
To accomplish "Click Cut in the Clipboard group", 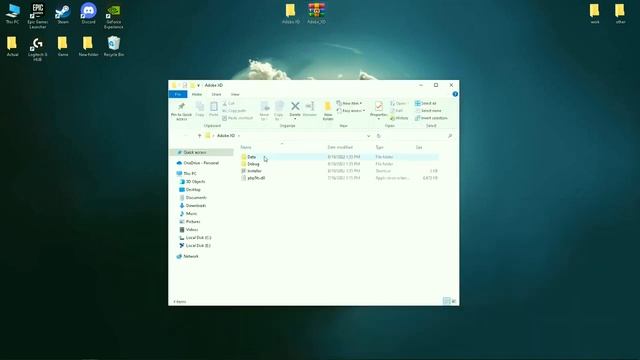I will click(x=229, y=104).
